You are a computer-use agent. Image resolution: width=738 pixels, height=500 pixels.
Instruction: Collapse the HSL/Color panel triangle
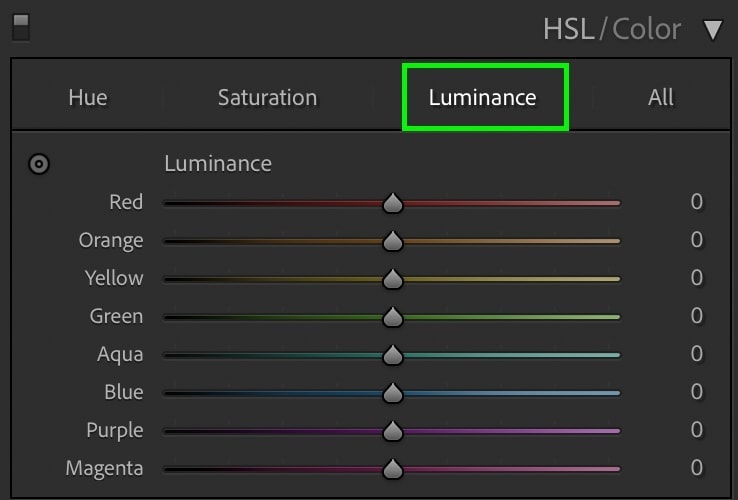pos(713,30)
